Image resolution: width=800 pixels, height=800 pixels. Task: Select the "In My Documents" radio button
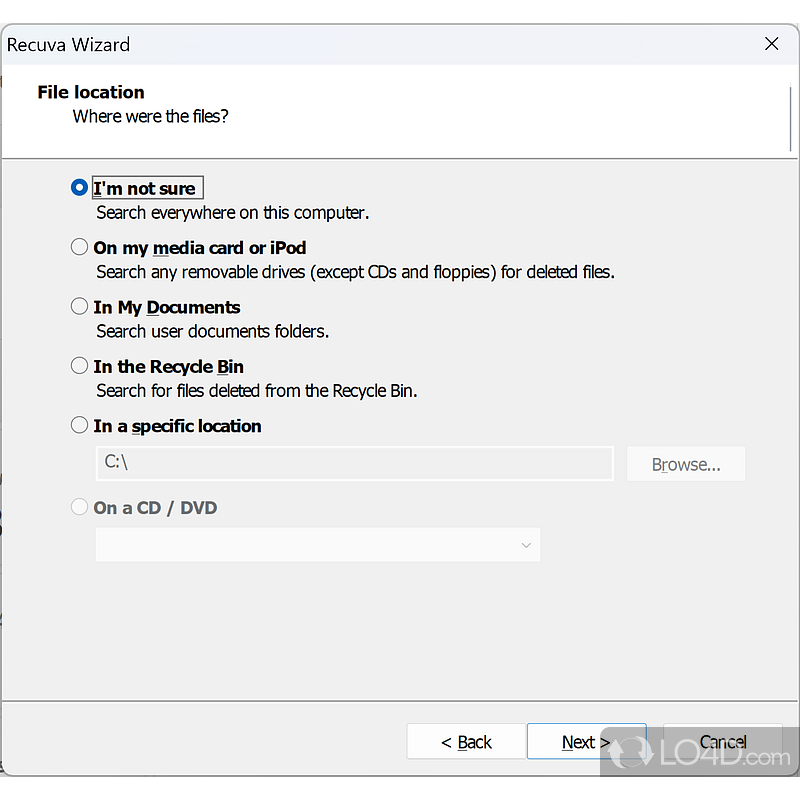(x=80, y=307)
